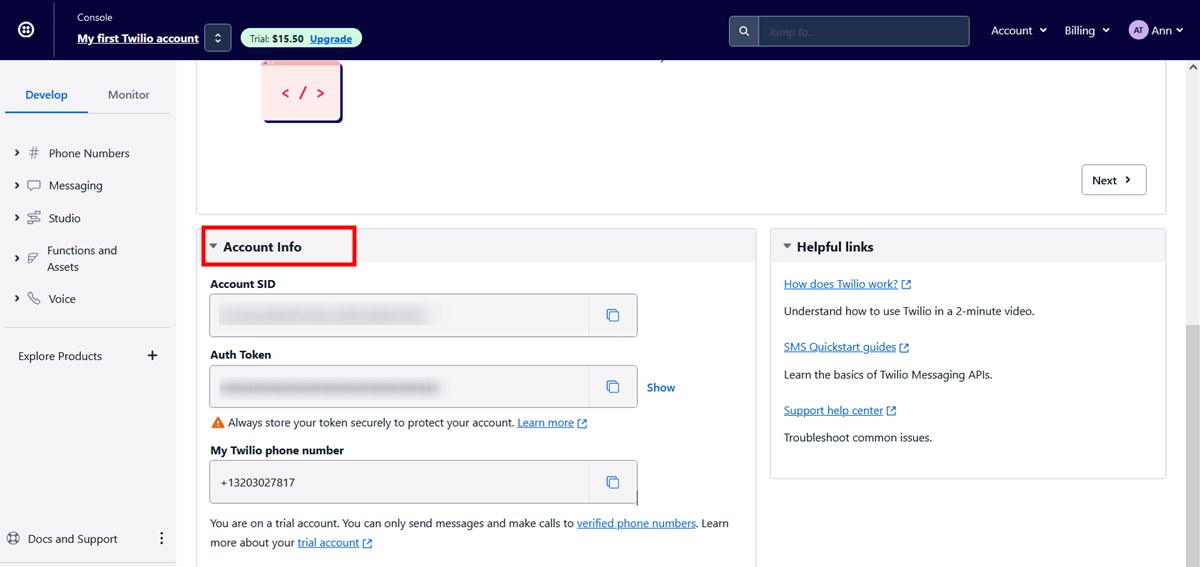Click the Docs and Support lifebuoy icon
1200x567 pixels.
click(14, 539)
